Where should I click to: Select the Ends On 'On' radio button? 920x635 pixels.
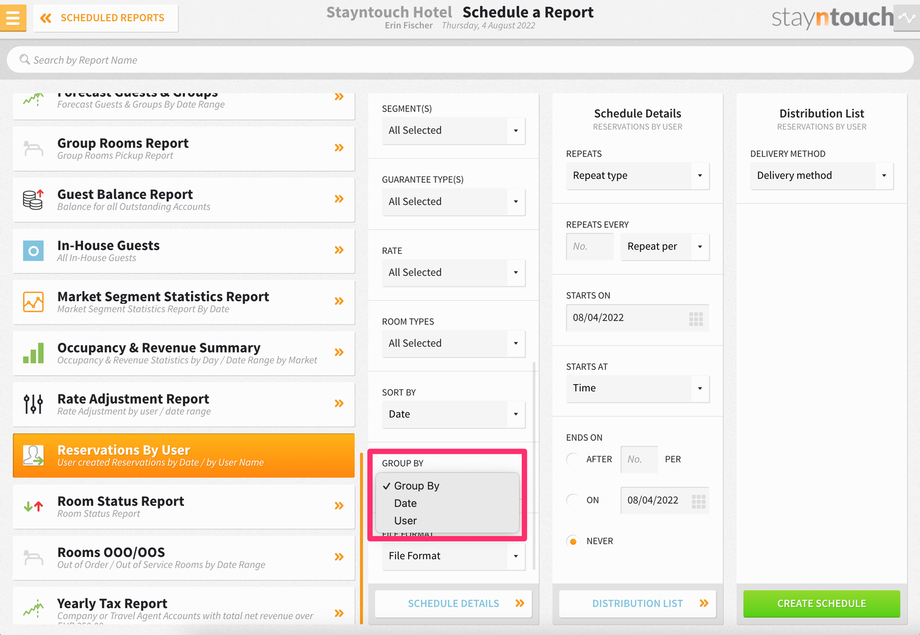573,500
